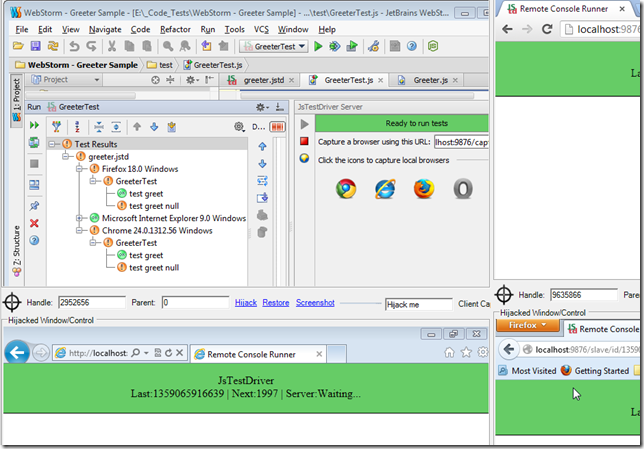644x449 pixels.
Task: Capture the Firefox browser icon
Action: (x=424, y=189)
